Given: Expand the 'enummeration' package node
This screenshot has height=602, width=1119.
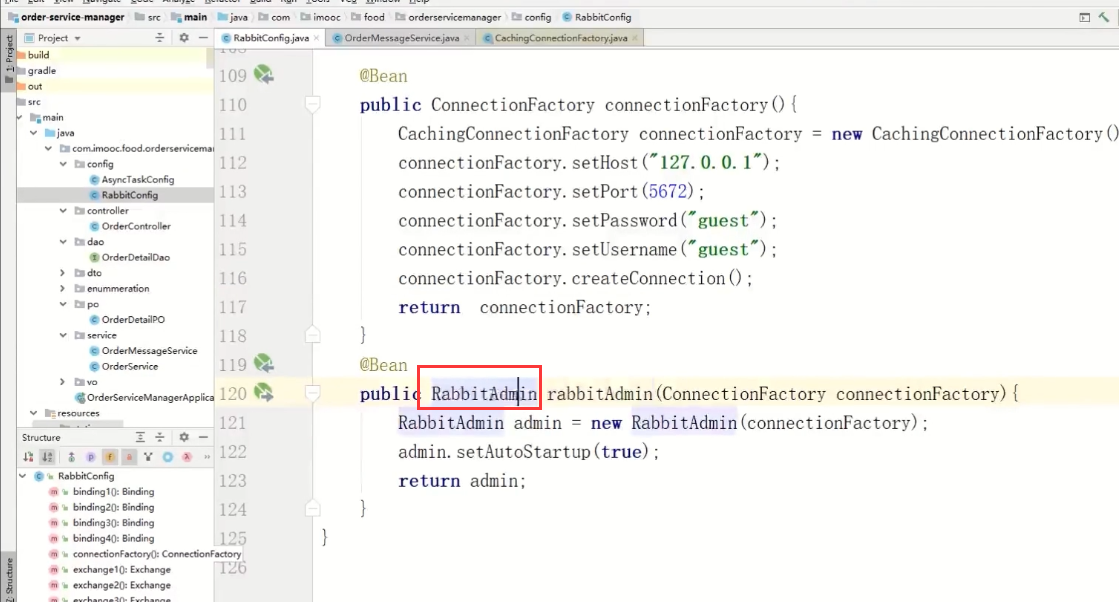Looking at the screenshot, I should [x=63, y=288].
